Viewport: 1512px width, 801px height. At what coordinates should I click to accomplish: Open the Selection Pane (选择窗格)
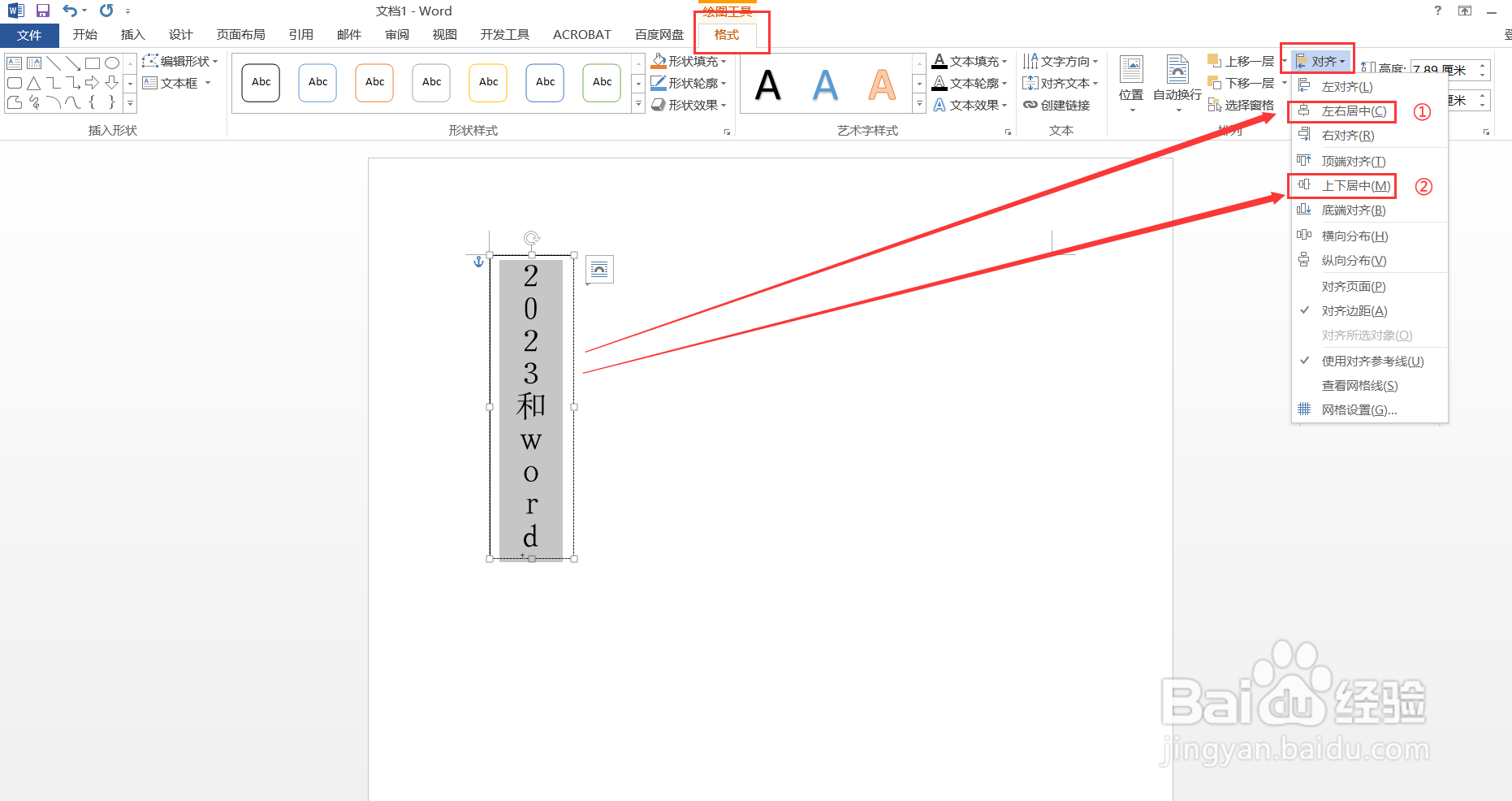point(1241,105)
